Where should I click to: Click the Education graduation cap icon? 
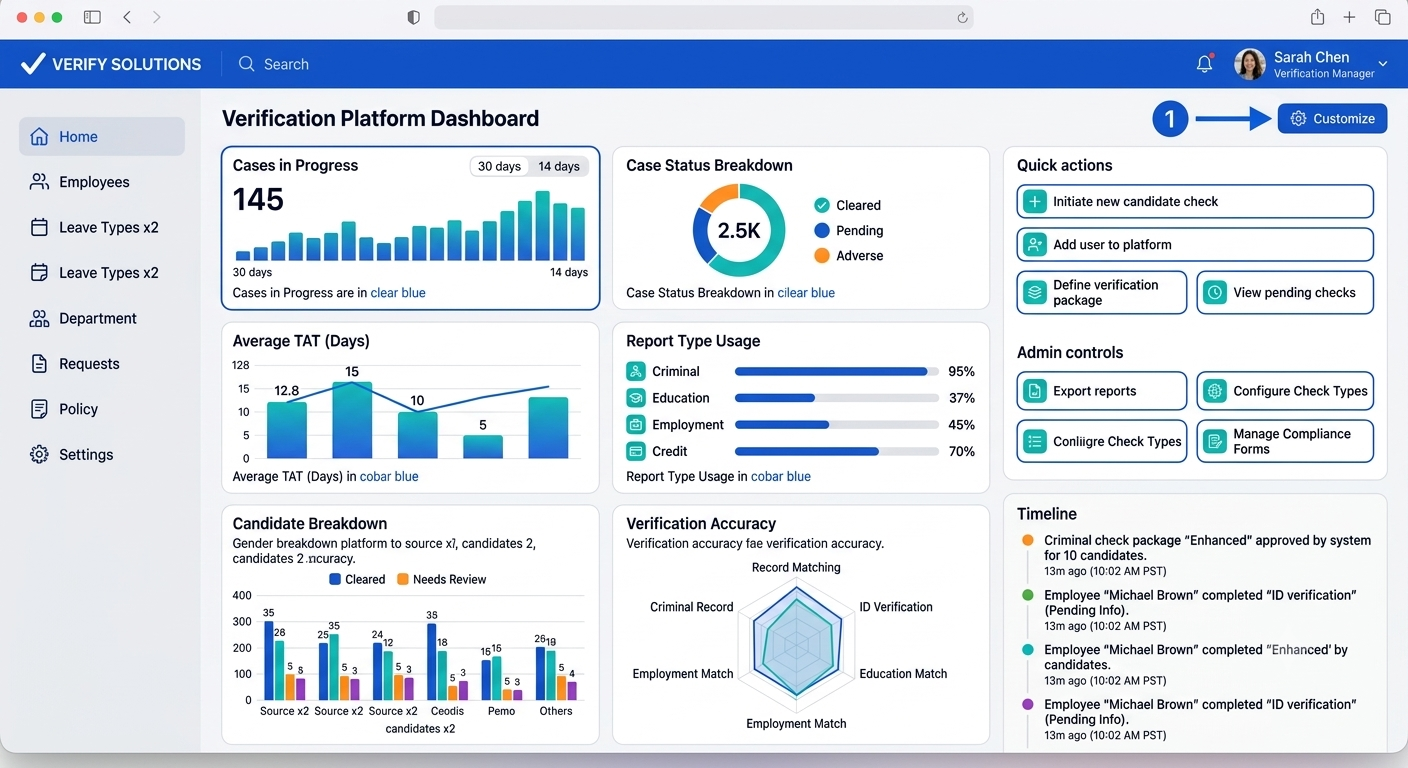point(636,398)
